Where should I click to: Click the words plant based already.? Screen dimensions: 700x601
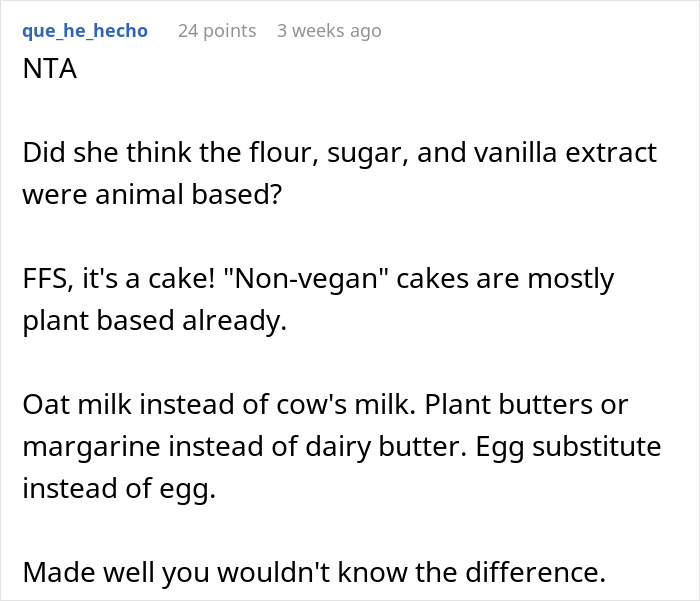[154, 321]
